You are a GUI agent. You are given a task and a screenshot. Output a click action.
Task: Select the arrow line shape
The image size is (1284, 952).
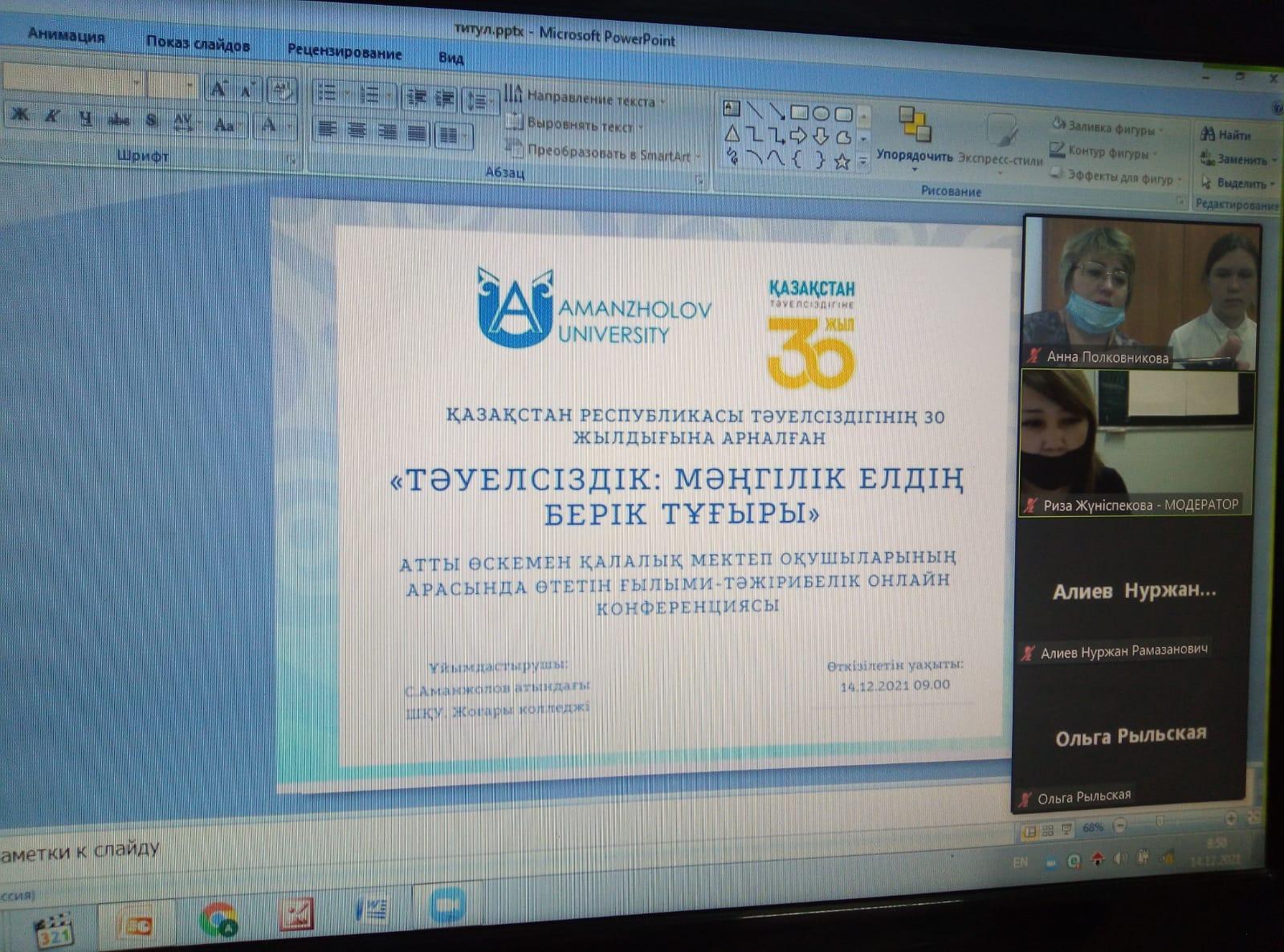777,111
